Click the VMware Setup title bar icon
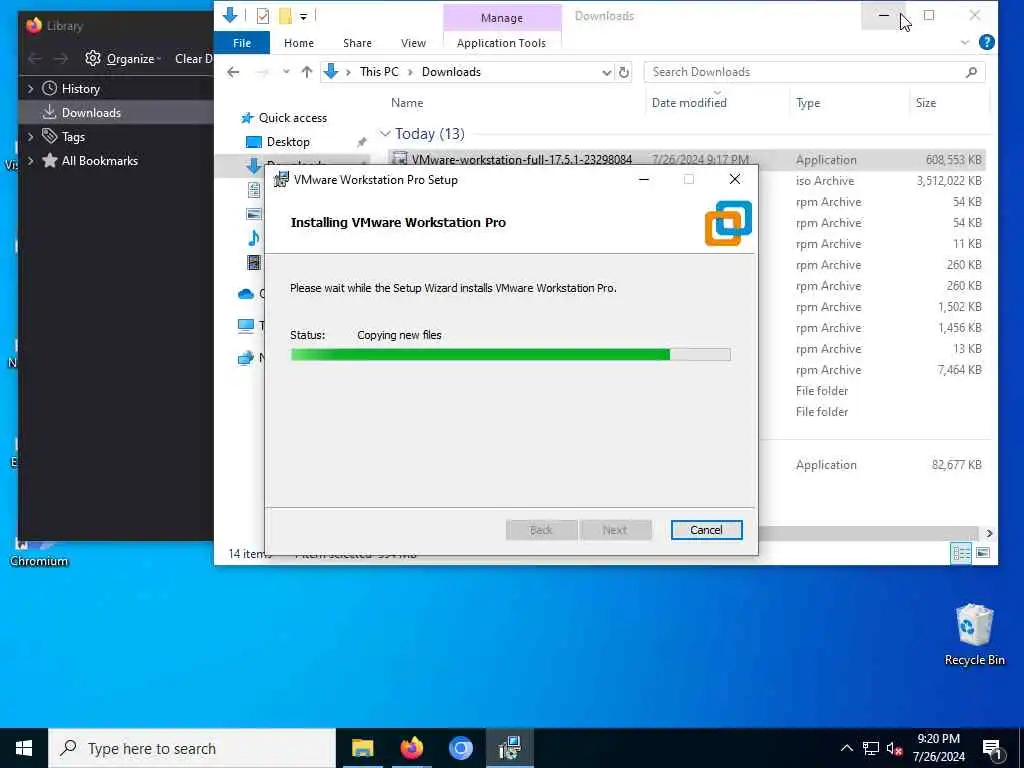The height and width of the screenshot is (768, 1024). point(281,180)
